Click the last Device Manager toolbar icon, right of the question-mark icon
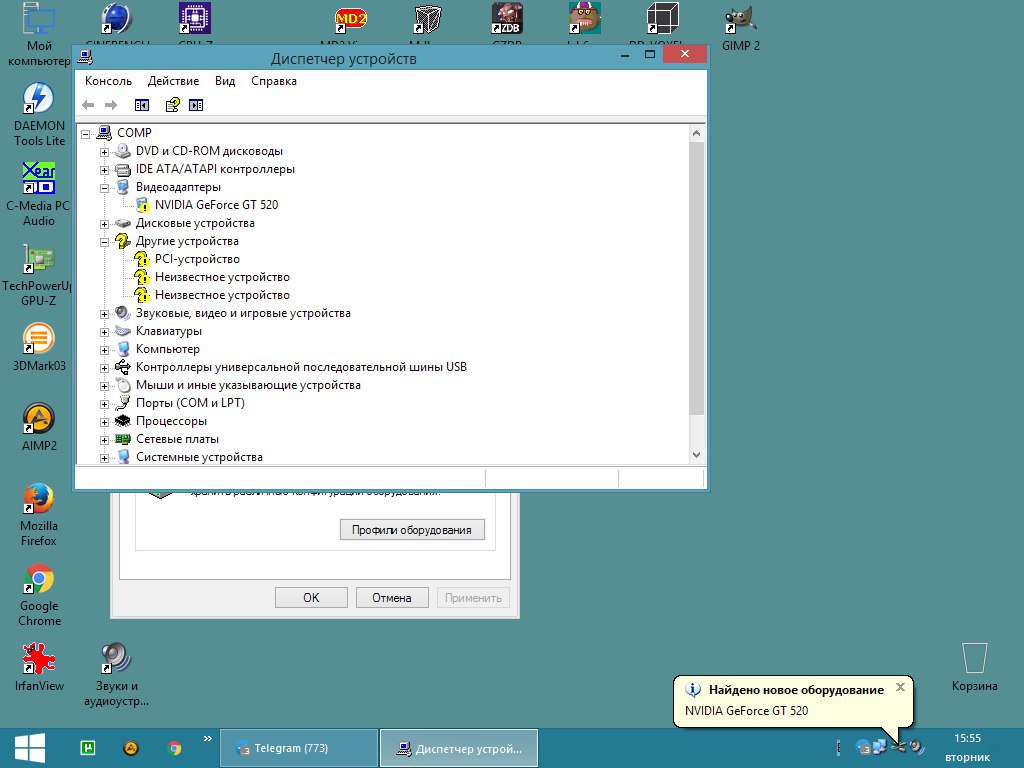 pos(196,105)
